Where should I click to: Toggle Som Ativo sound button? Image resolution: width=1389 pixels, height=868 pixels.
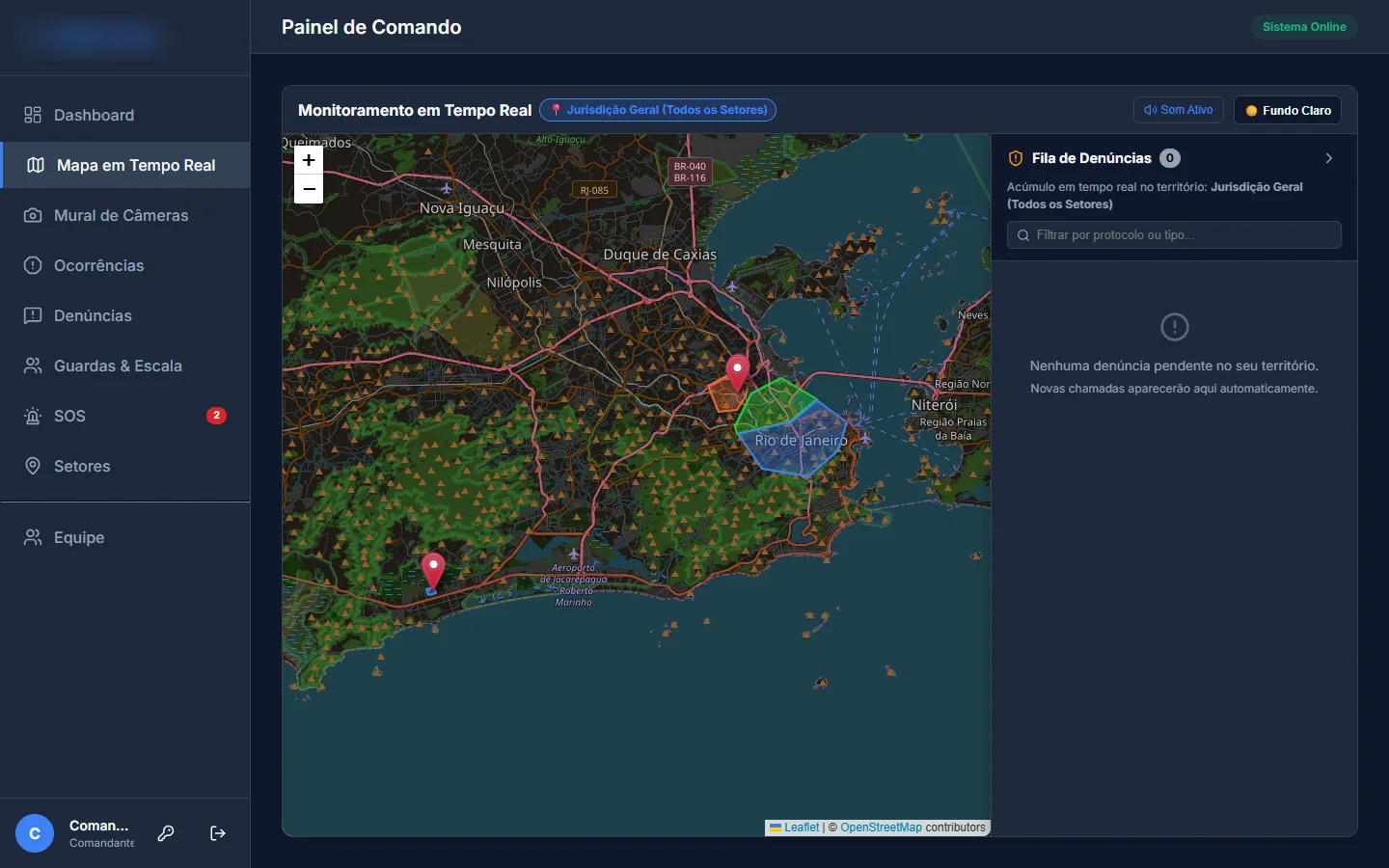coord(1179,110)
